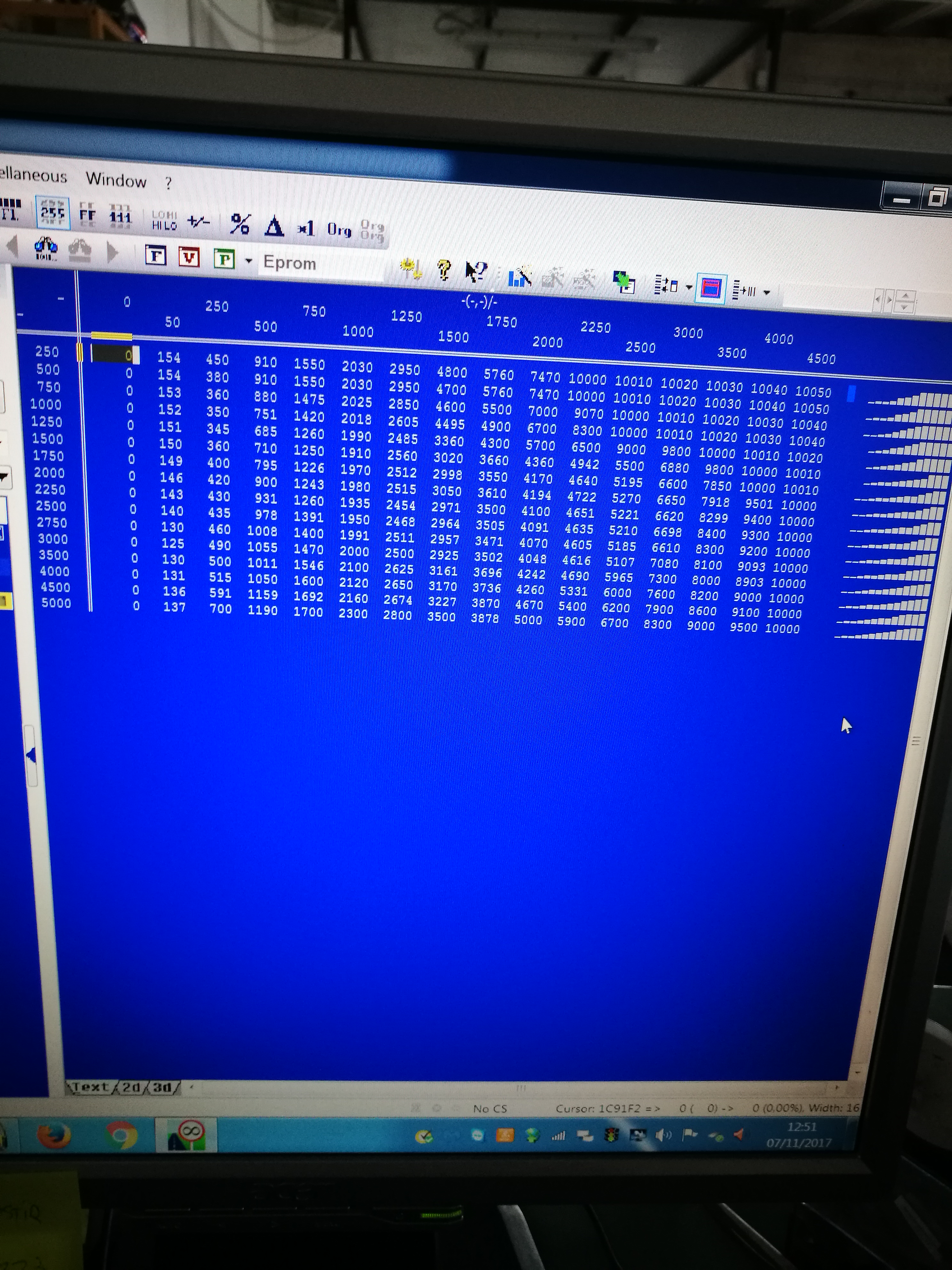952x1270 pixels.
Task: Switch to the 3d tab
Action: click(x=164, y=1088)
